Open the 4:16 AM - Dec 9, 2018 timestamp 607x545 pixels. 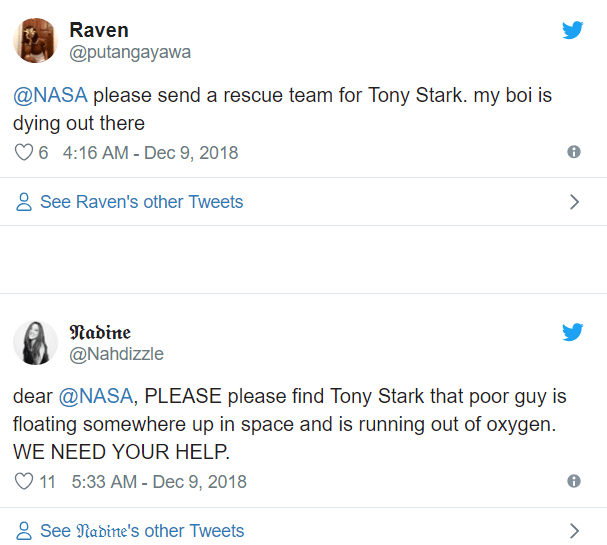[x=150, y=153]
